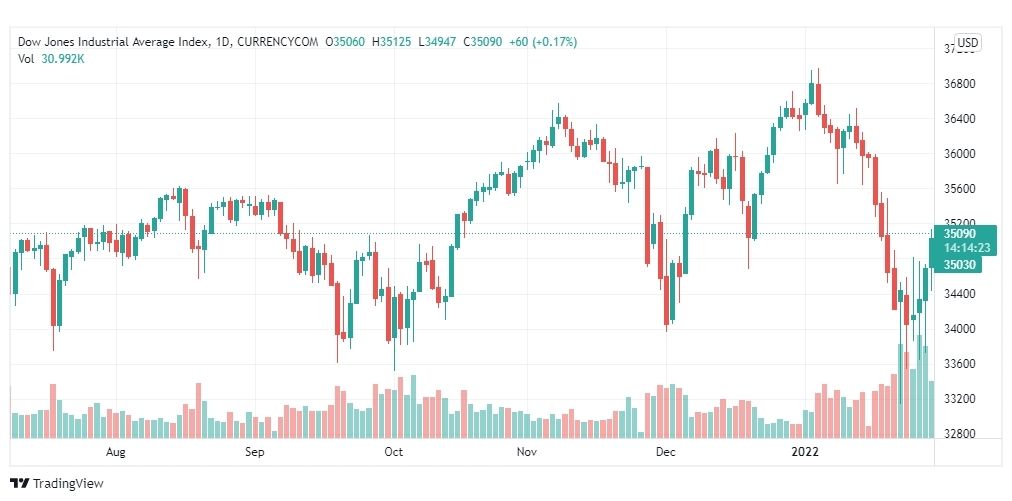This screenshot has height=501, width=1012.
Task: Click the C35090 close value in legend
Action: click(x=487, y=42)
